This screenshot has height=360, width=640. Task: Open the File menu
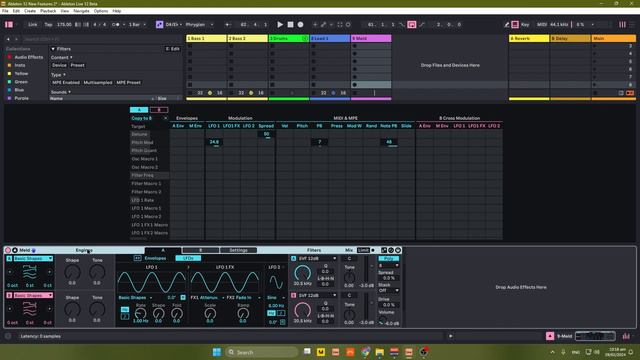[5, 11]
